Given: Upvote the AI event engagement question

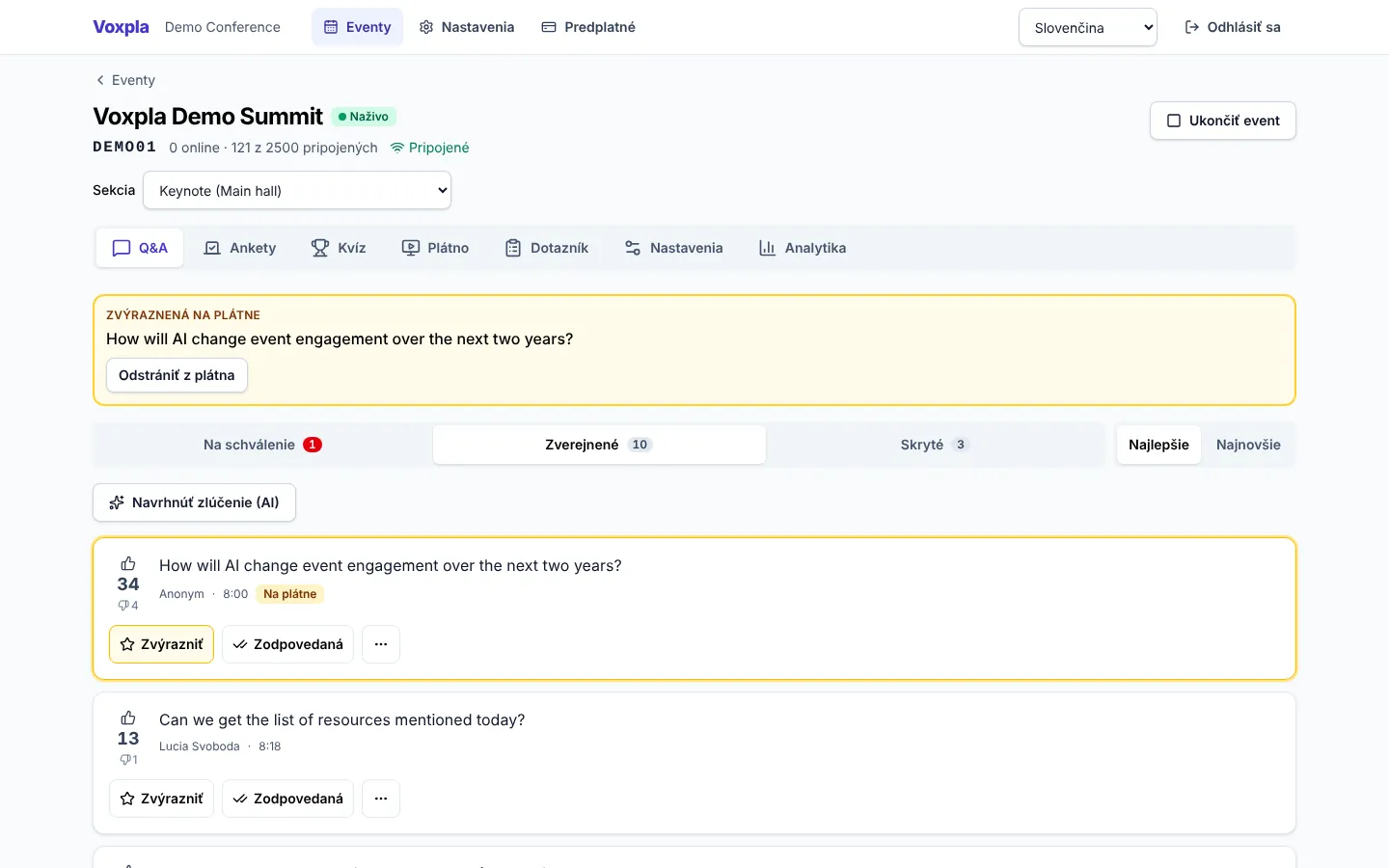Looking at the screenshot, I should point(128,564).
